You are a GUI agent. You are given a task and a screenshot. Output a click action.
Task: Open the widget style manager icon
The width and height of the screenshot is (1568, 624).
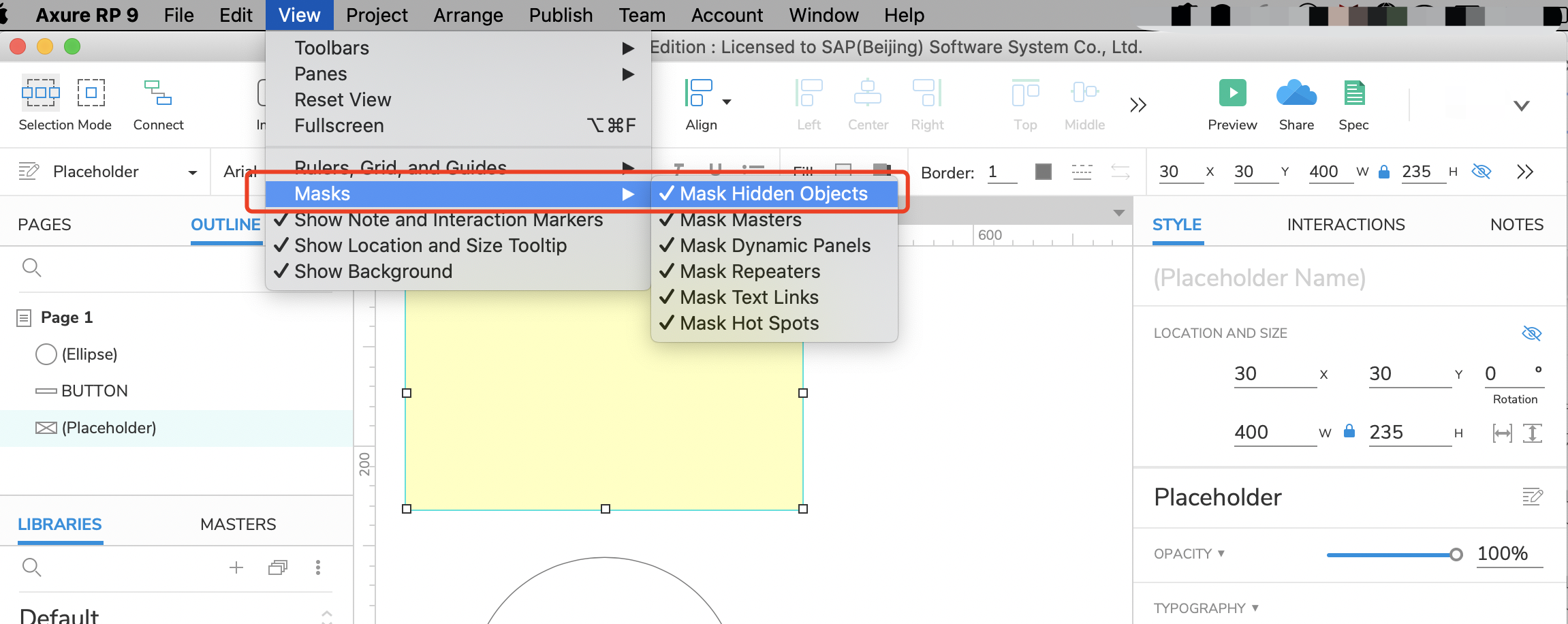coord(29,171)
